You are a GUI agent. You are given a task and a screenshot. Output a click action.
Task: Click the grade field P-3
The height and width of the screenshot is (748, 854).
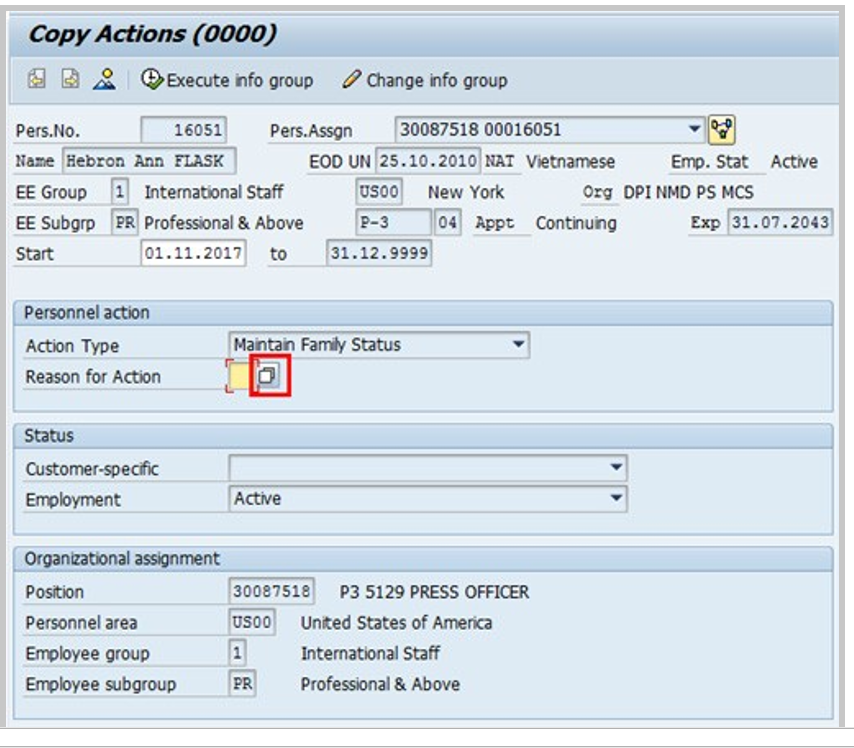coord(393,222)
